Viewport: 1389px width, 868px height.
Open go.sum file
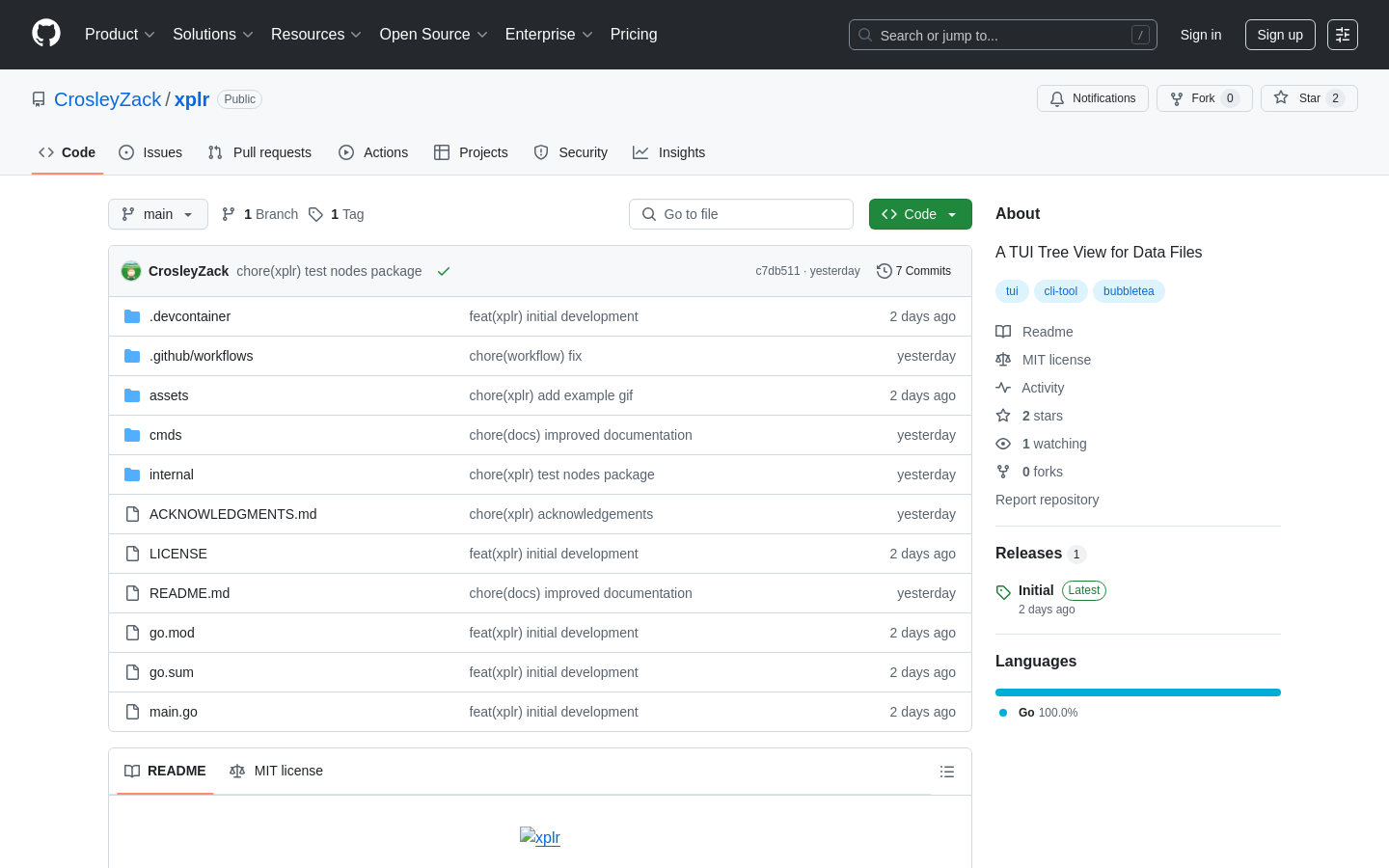tap(172, 672)
